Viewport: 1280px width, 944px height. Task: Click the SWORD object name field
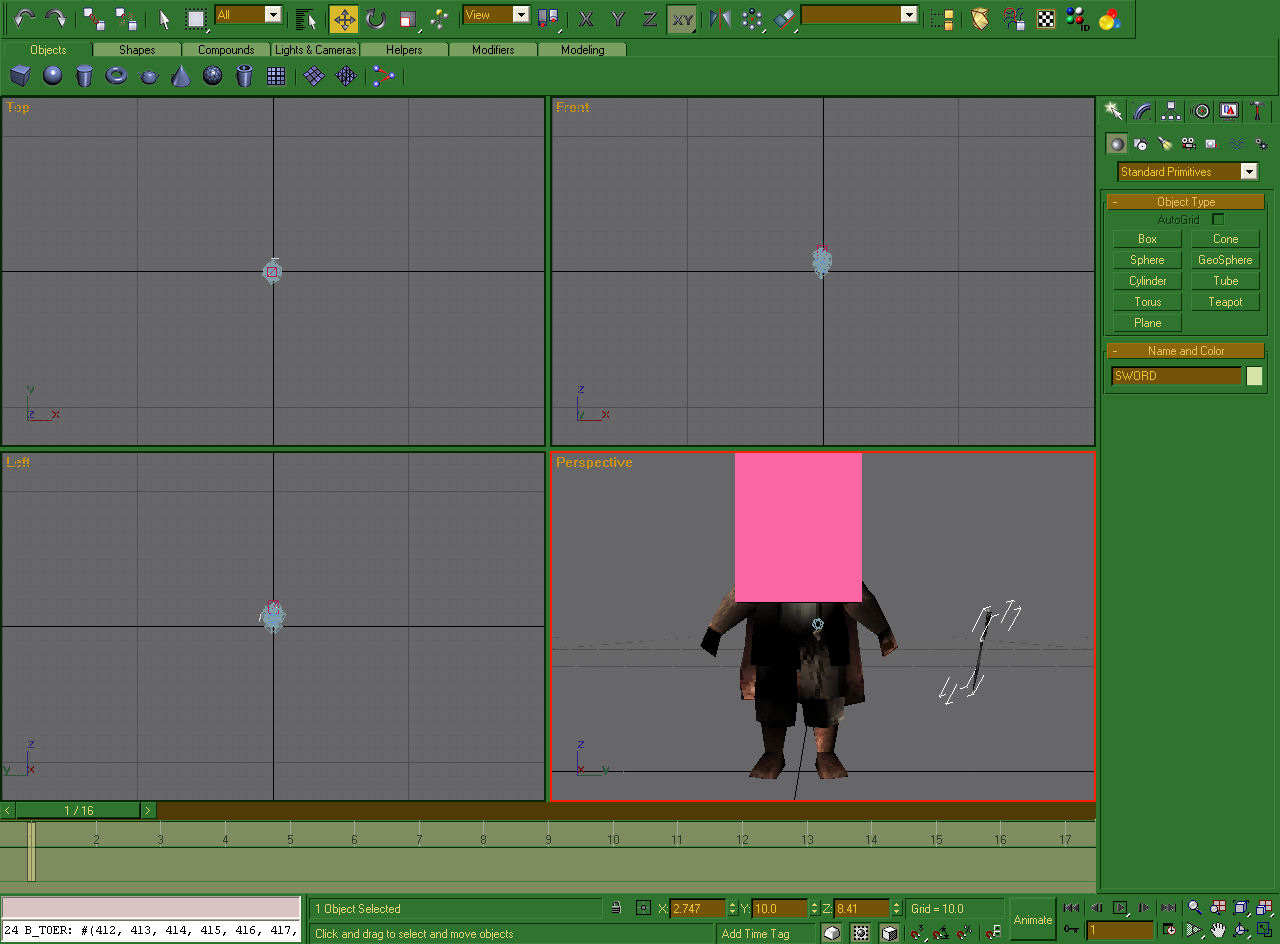point(1176,376)
